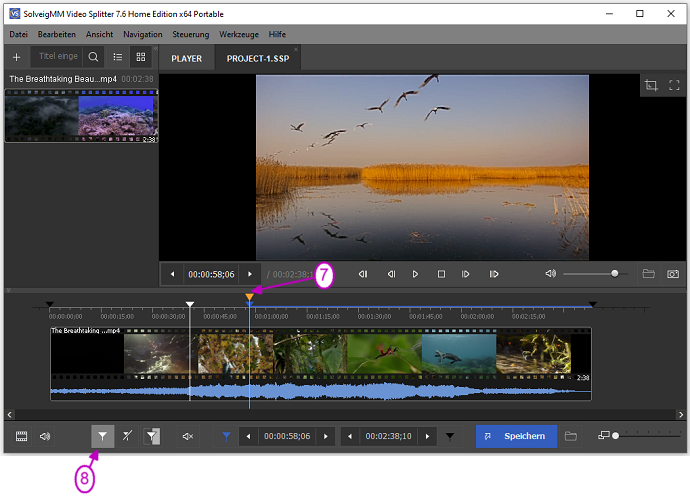The width and height of the screenshot is (690, 502).
Task: Select the white marker on timeline ruler
Action: tap(190, 304)
